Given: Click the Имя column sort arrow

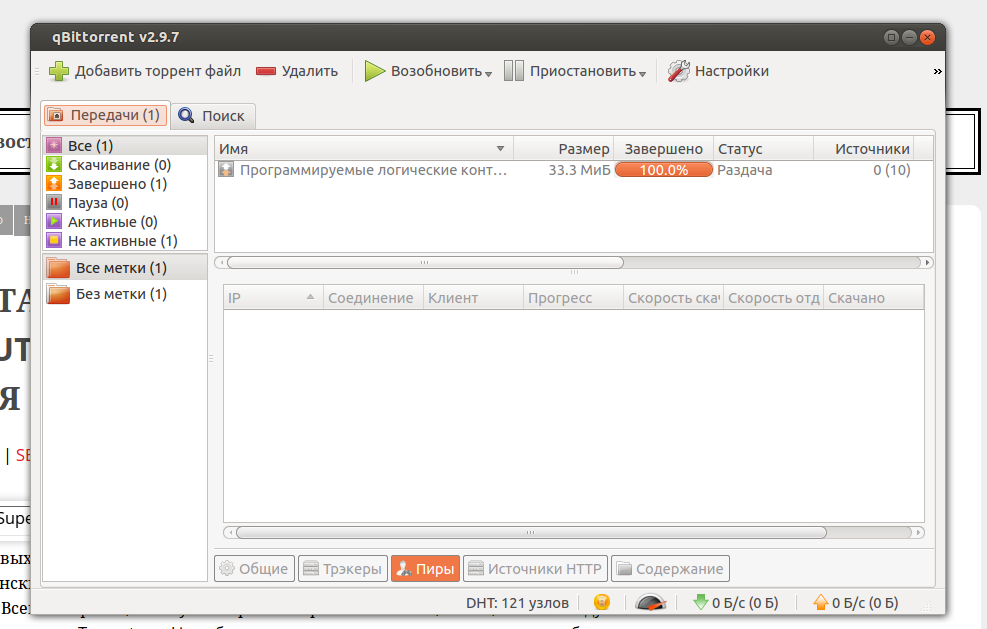Looking at the screenshot, I should click(500, 149).
